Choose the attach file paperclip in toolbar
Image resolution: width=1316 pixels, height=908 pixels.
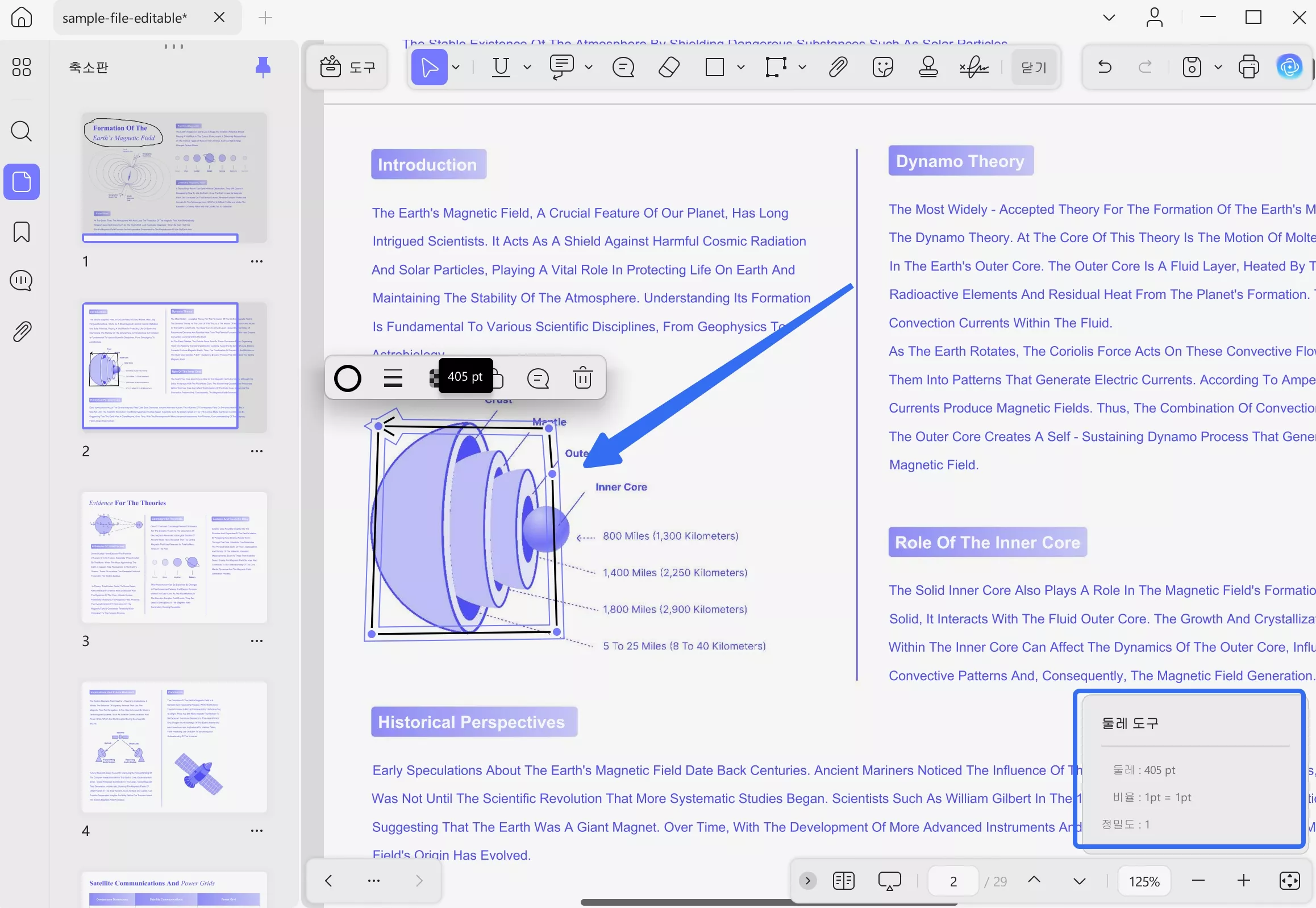(x=838, y=67)
